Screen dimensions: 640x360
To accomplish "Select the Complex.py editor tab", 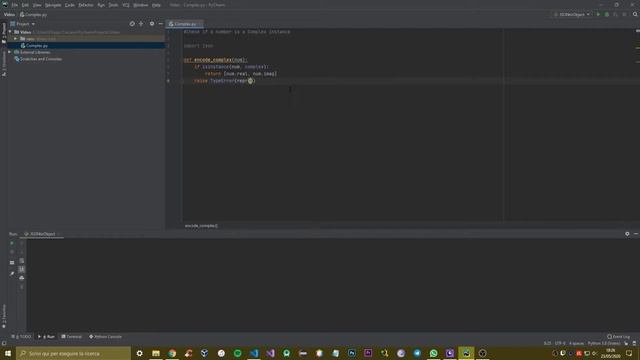I will (183, 24).
